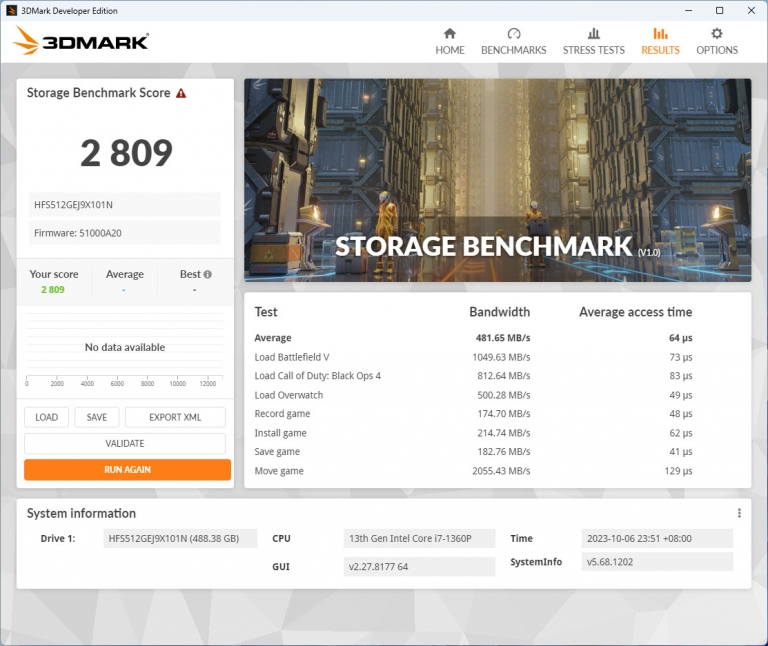Click the Load Overwatch row

(473, 395)
